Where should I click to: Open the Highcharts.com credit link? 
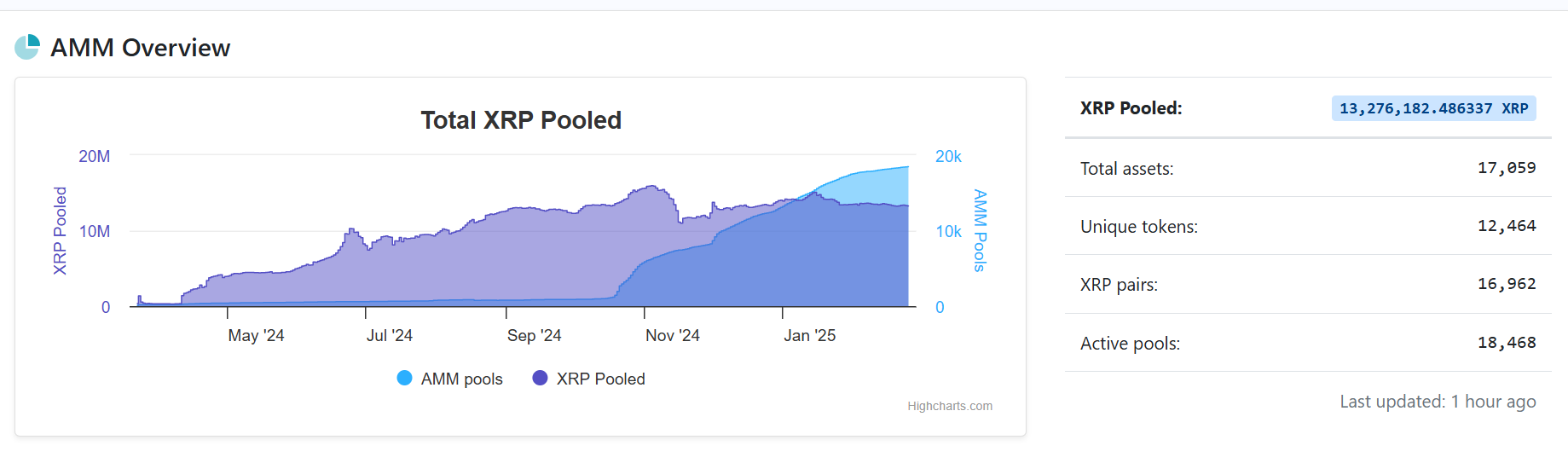(949, 406)
